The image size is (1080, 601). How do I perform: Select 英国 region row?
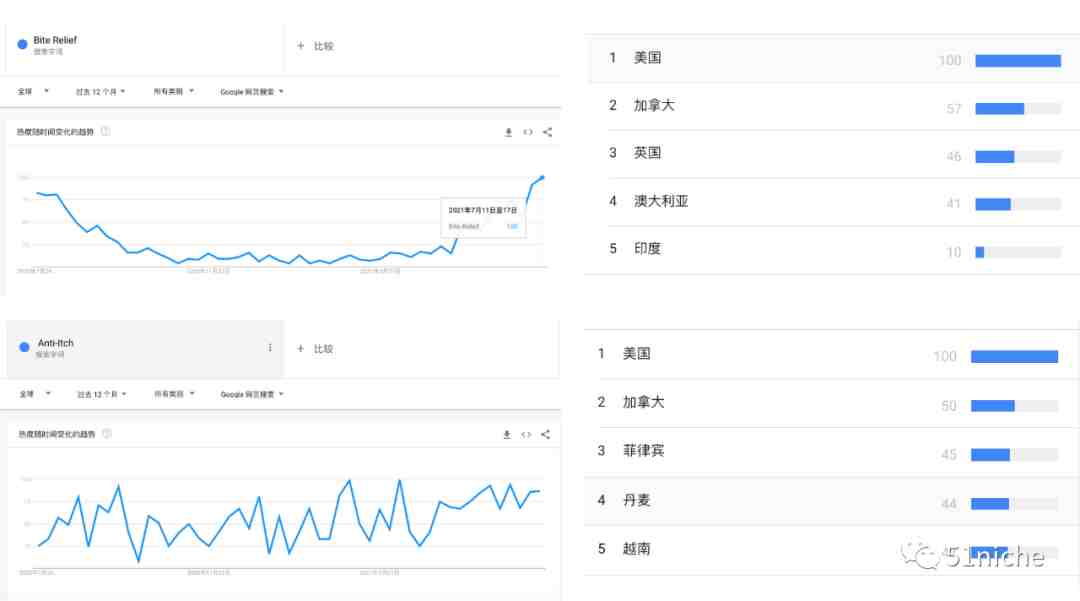[833, 154]
